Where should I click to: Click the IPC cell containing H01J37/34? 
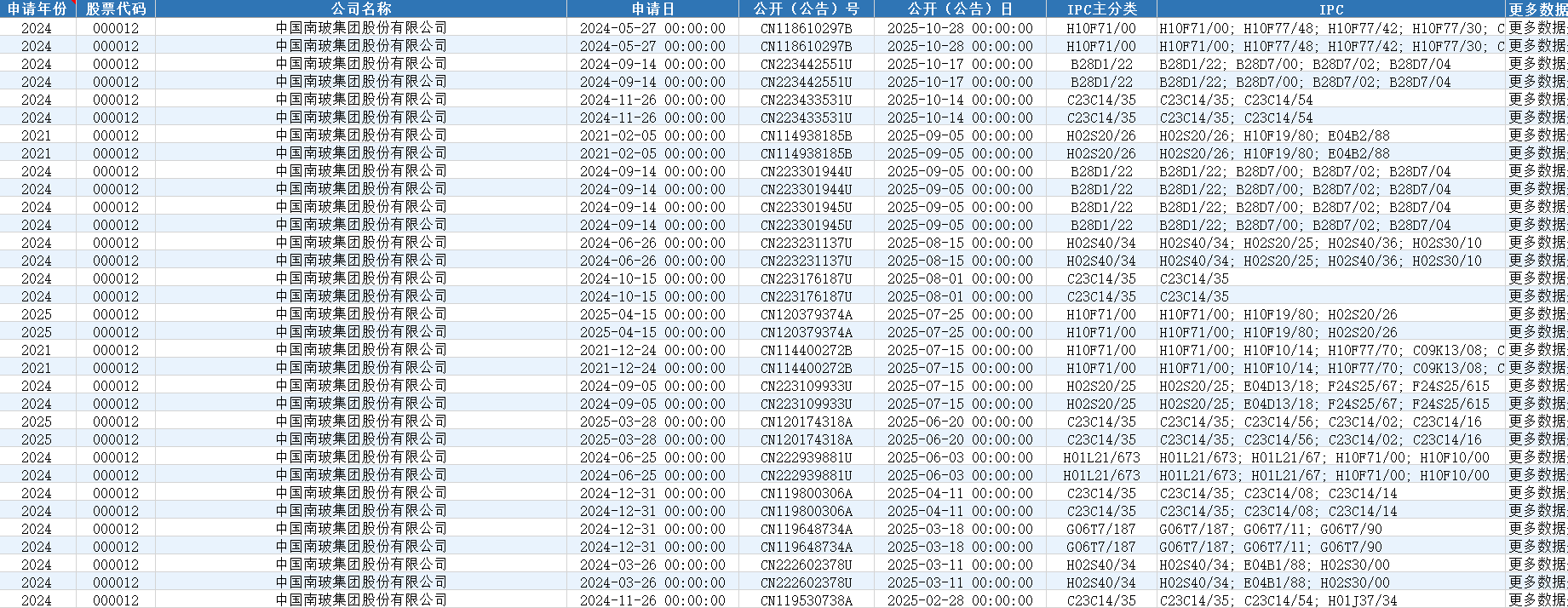(1331, 599)
